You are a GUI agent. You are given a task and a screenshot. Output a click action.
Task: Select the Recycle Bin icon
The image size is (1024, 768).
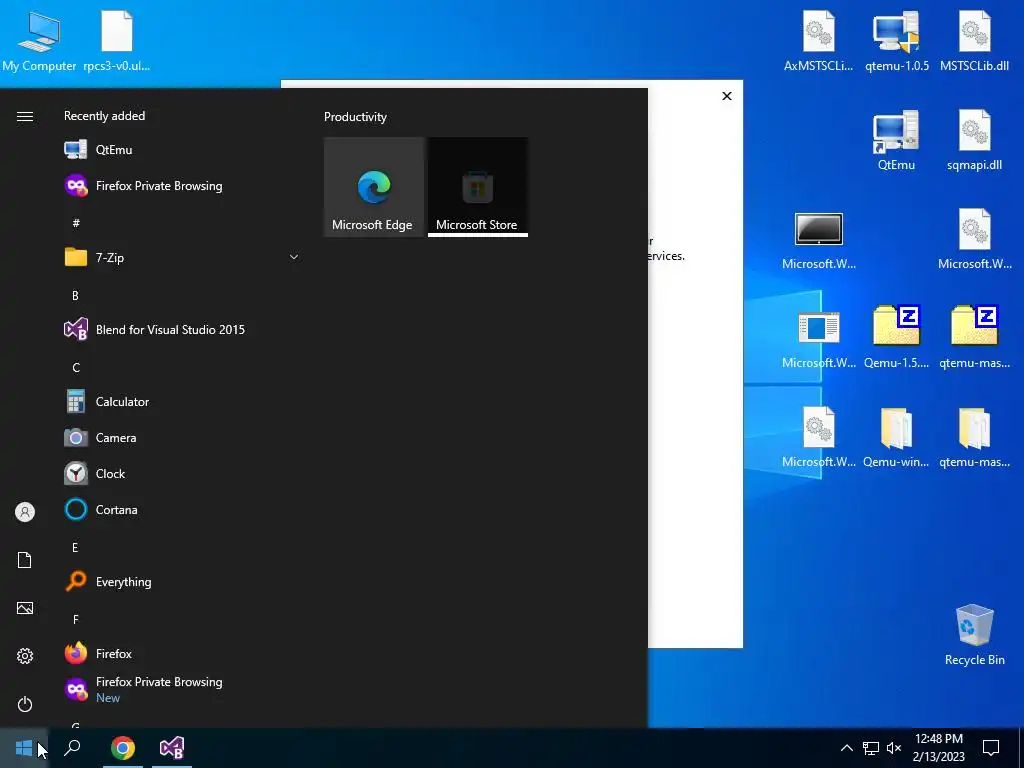click(x=974, y=634)
